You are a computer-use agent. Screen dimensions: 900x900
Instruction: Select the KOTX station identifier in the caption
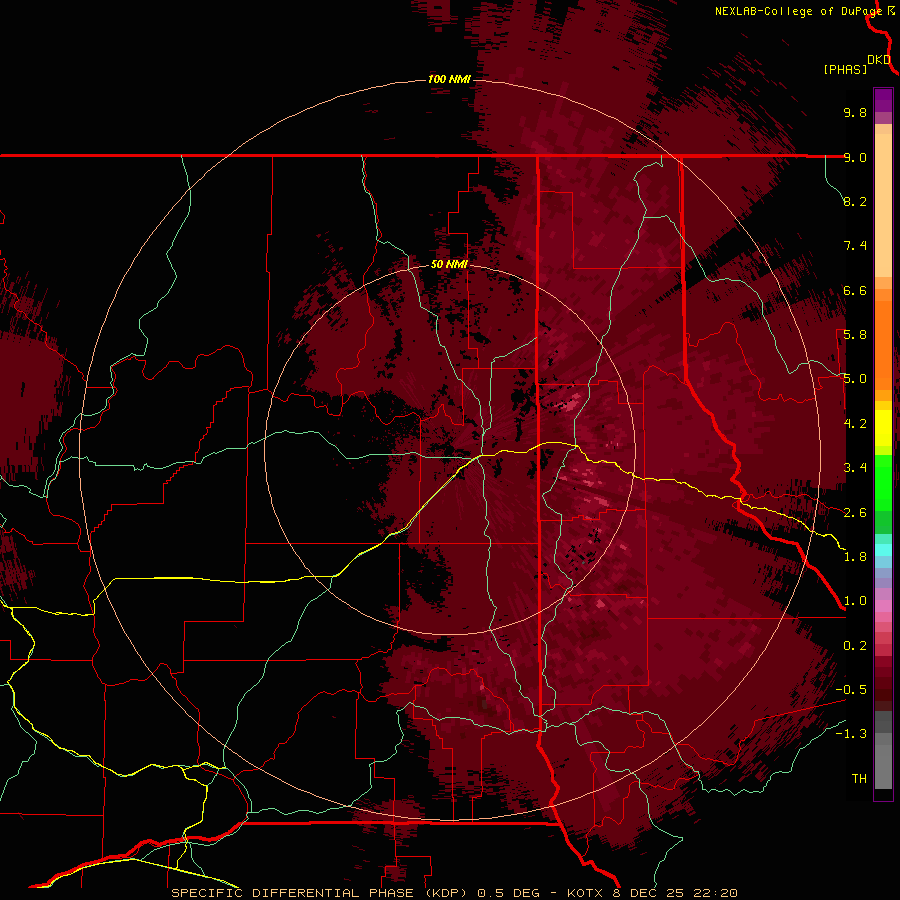(x=584, y=893)
